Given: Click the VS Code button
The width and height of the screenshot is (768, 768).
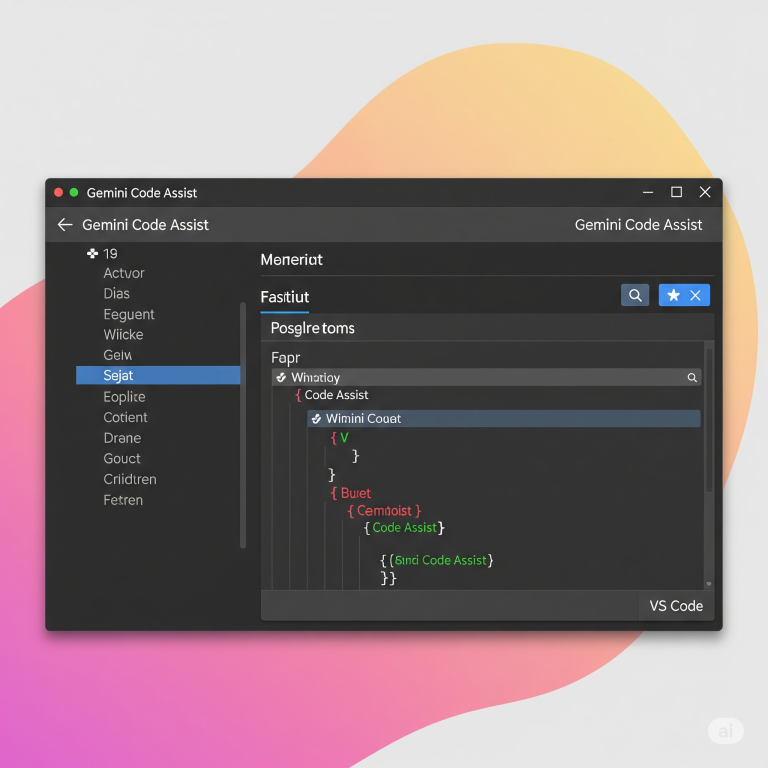Looking at the screenshot, I should (x=676, y=606).
